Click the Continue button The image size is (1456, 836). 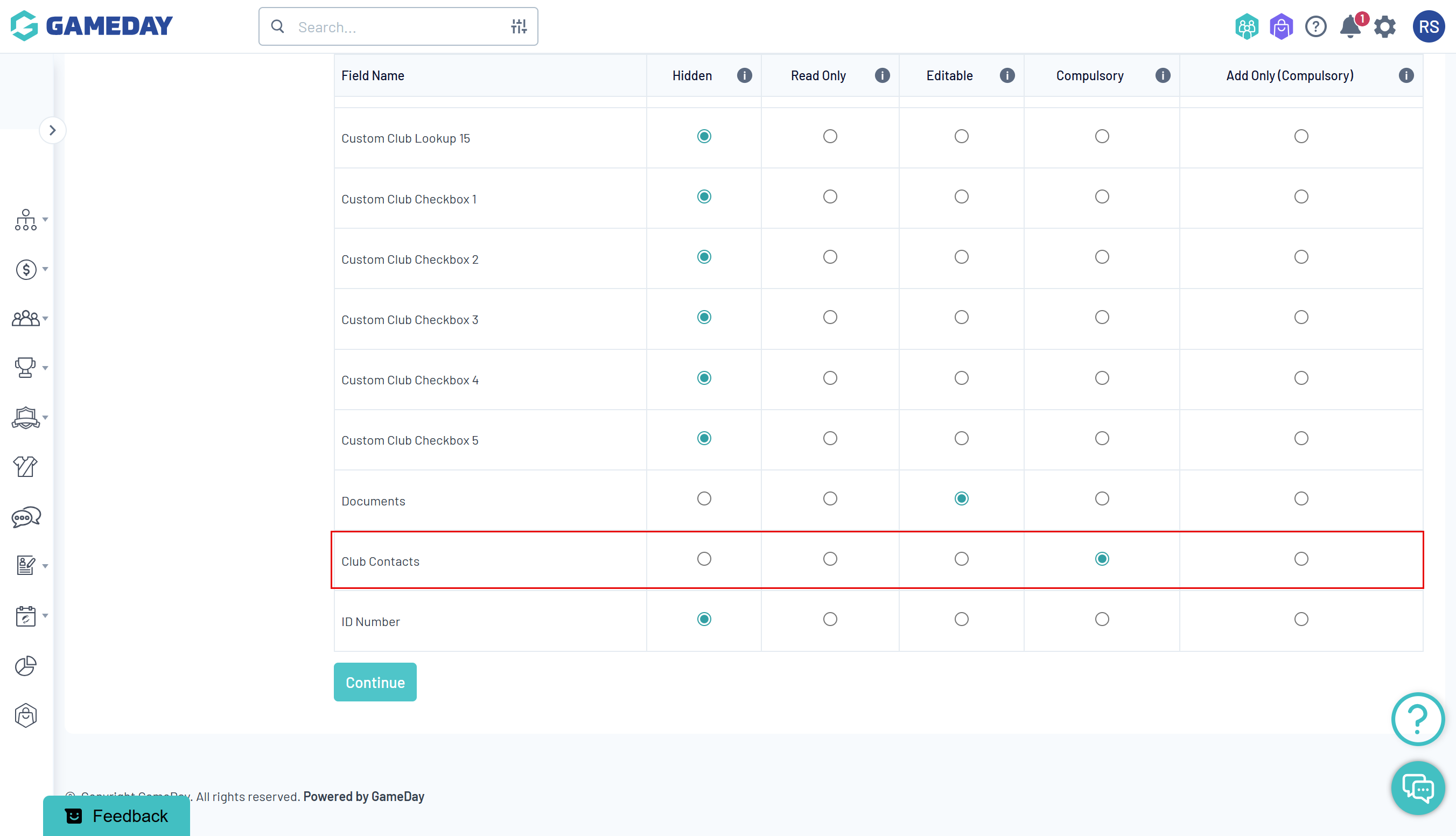[x=375, y=682]
